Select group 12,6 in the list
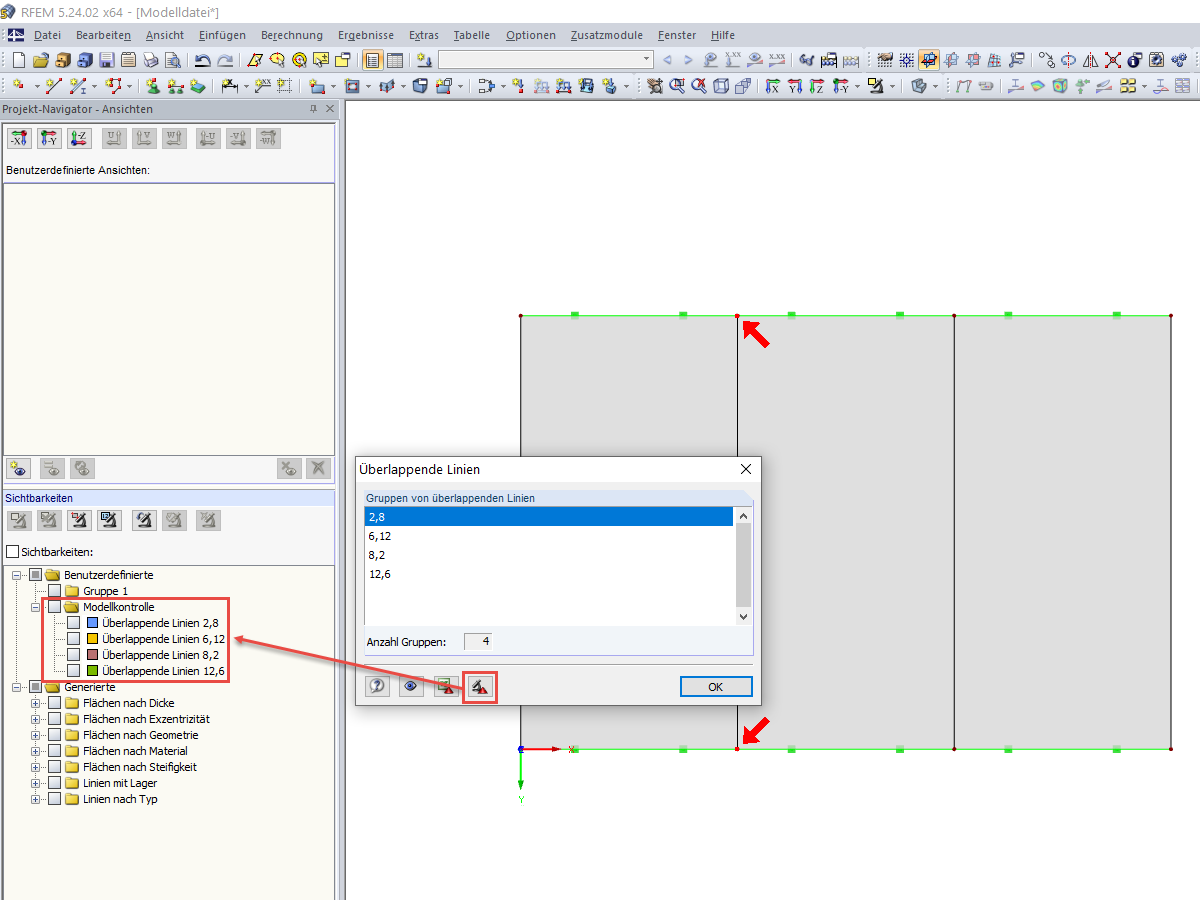 (x=549, y=573)
